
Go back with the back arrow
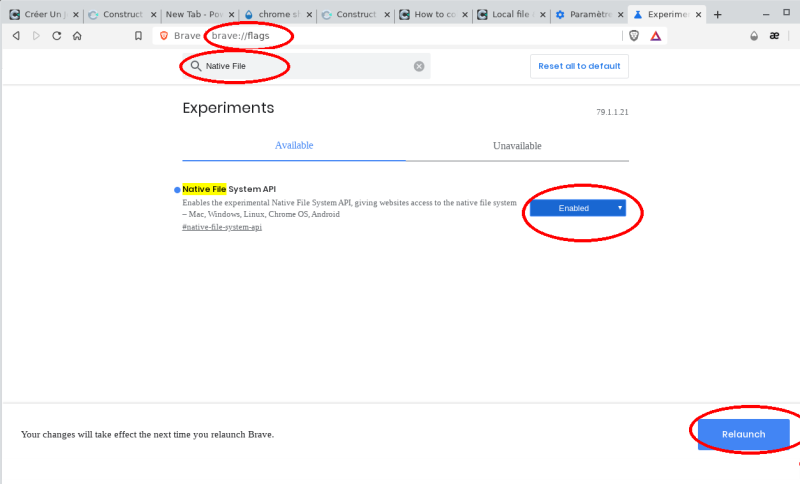(16, 36)
